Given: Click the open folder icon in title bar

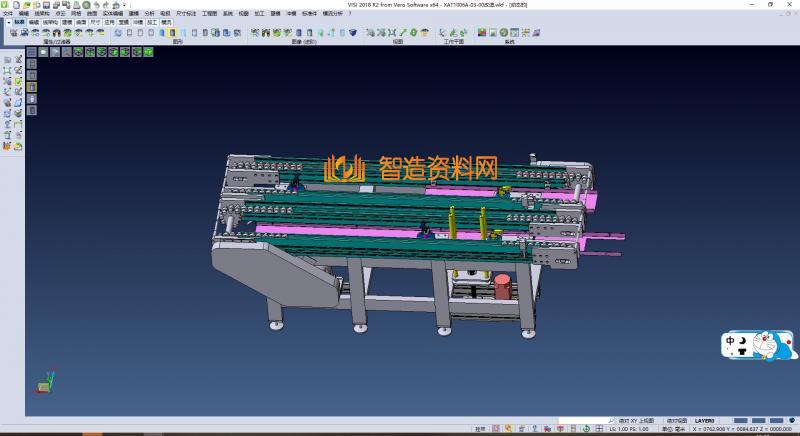Looking at the screenshot, I should point(27,4).
